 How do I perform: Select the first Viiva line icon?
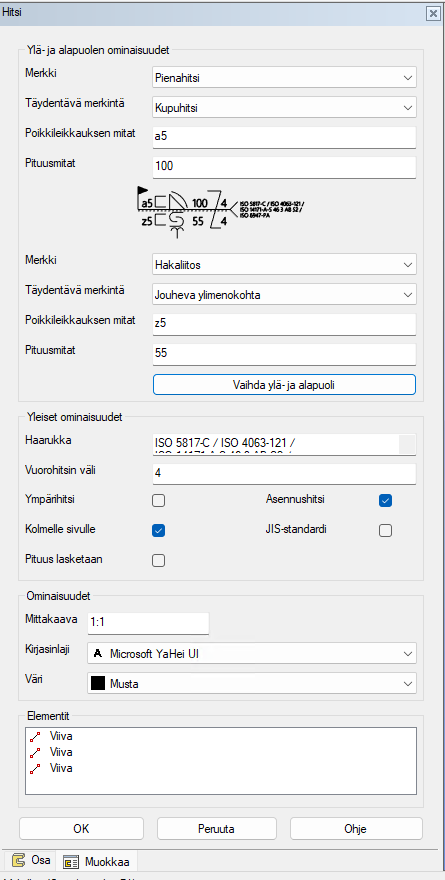[35, 736]
